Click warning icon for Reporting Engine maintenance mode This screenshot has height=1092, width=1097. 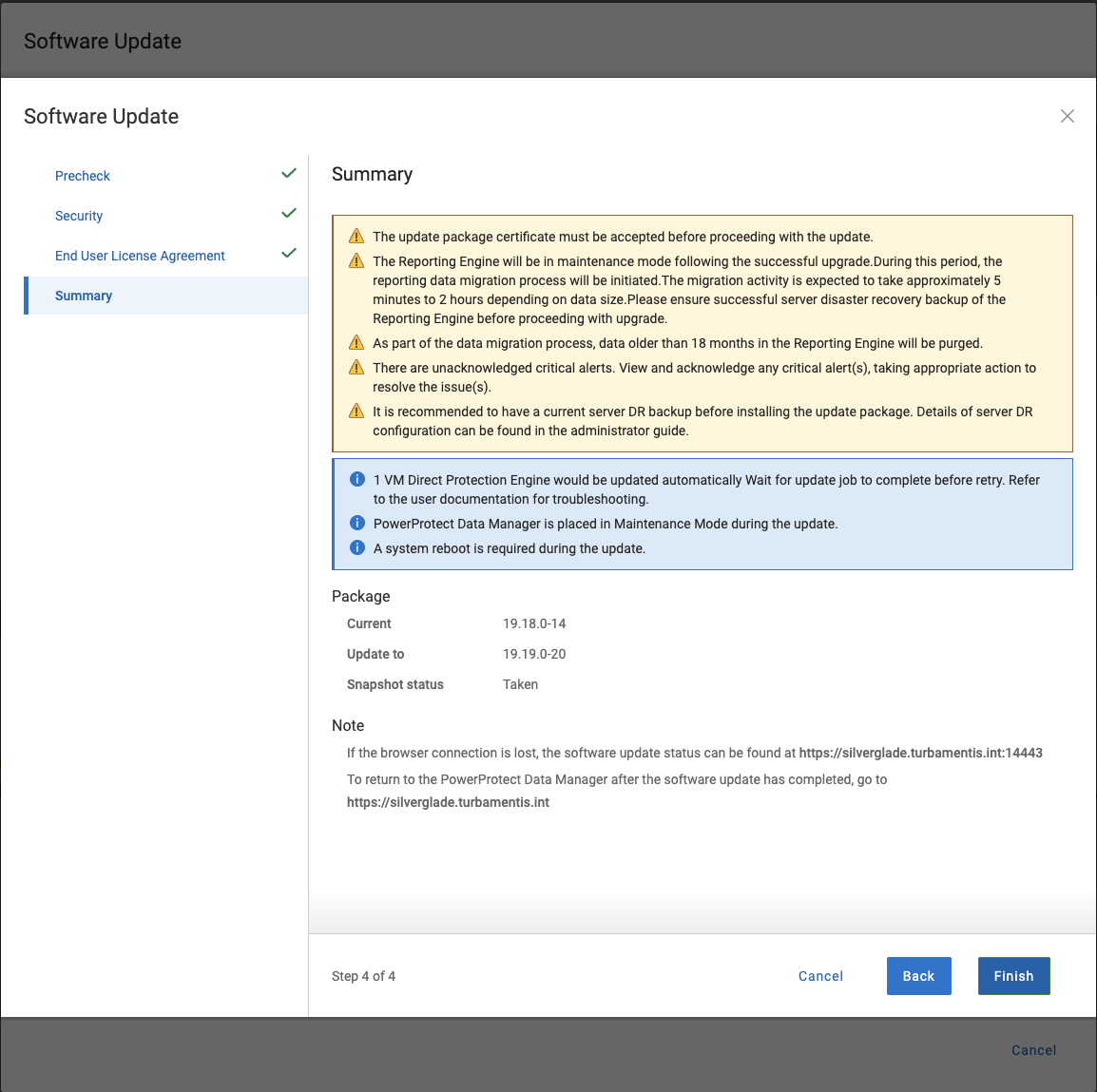(x=356, y=260)
